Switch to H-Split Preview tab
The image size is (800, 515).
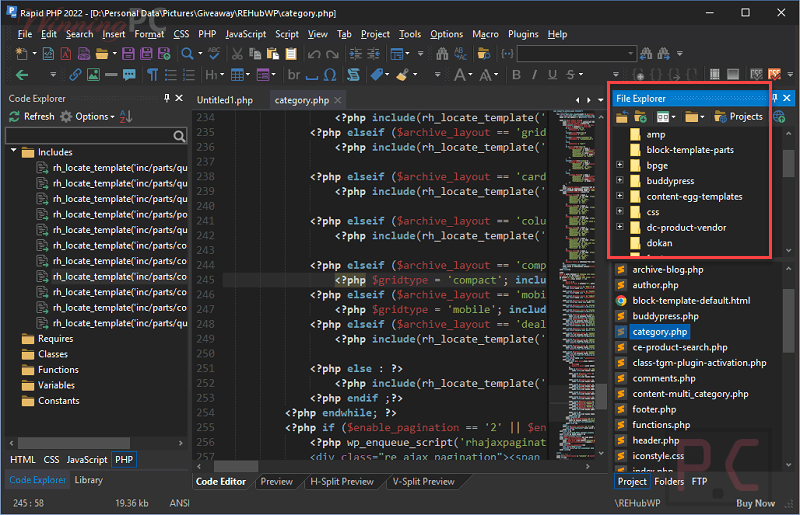[x=342, y=481]
